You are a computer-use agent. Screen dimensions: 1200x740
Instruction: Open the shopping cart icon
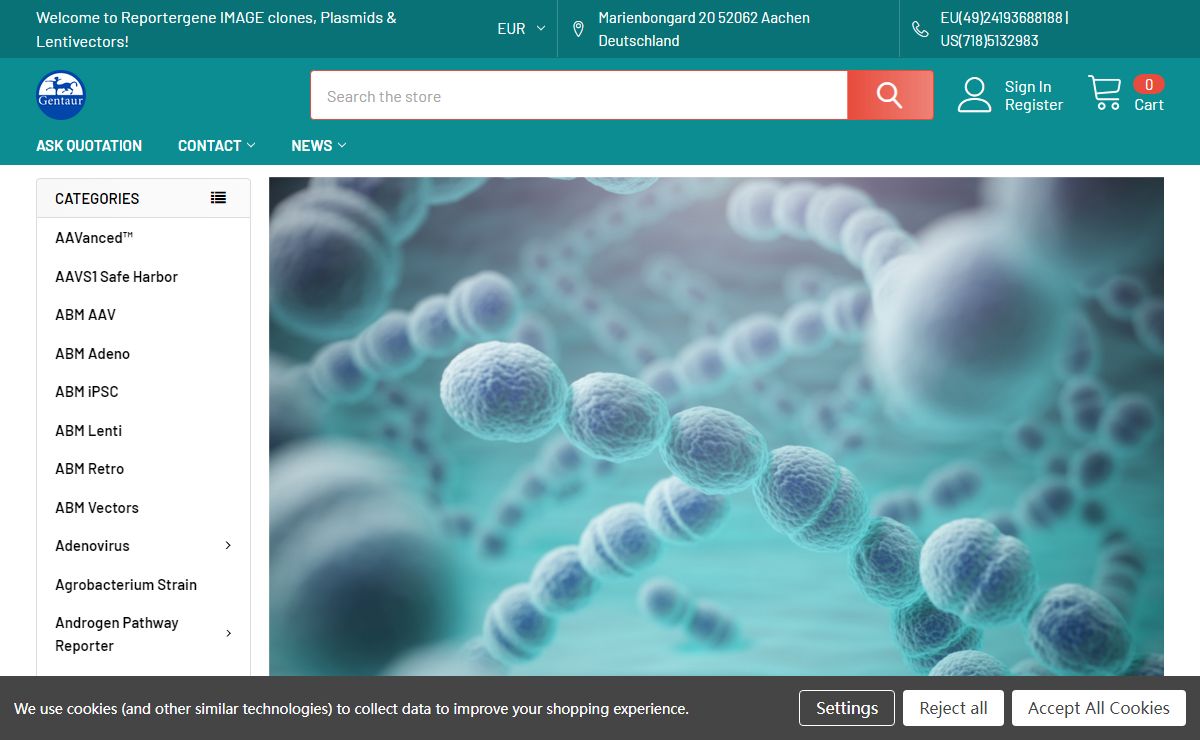1104,93
